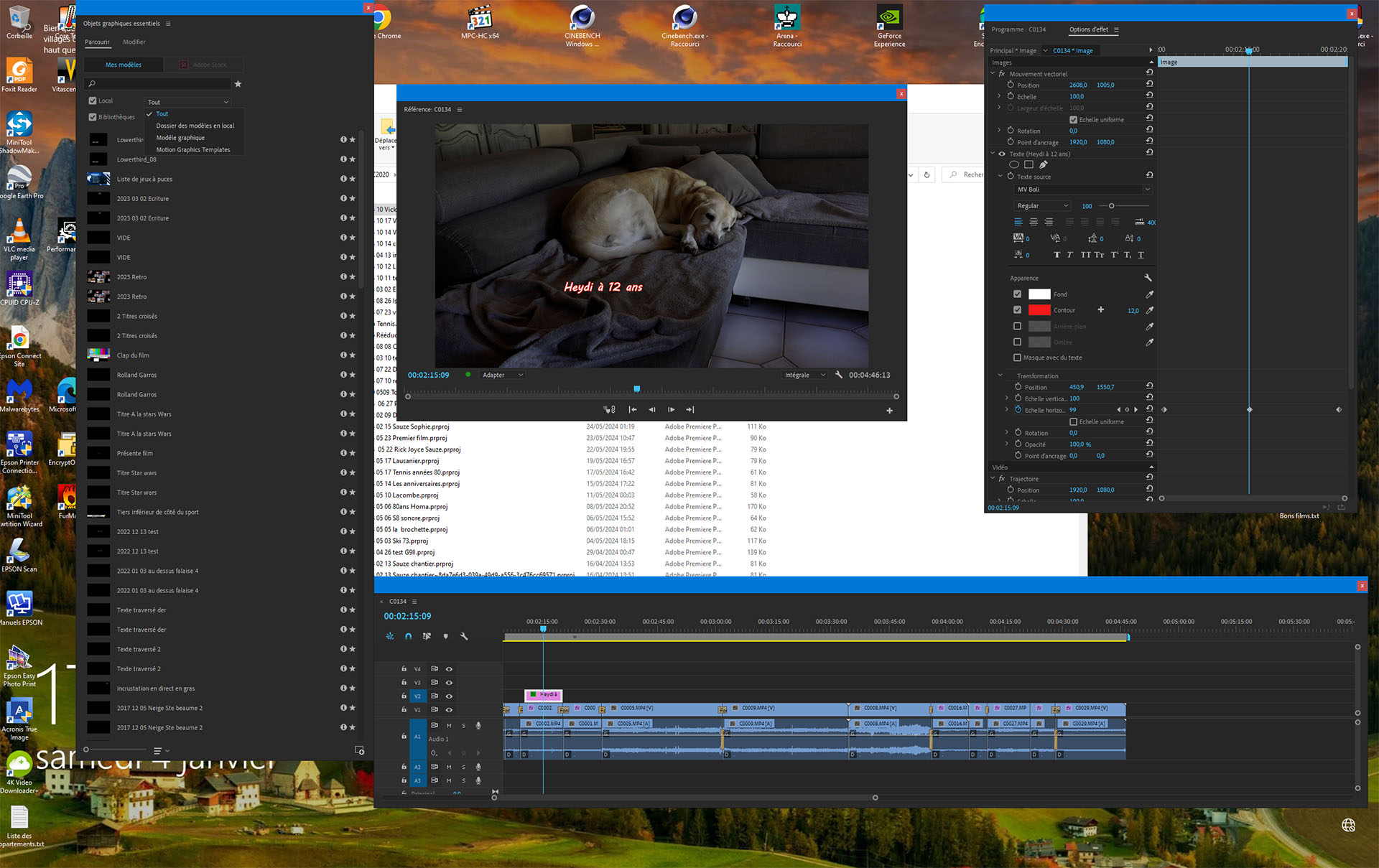Uncheck the Bibliothèques checkbox
The width and height of the screenshot is (1379, 868).
(93, 117)
